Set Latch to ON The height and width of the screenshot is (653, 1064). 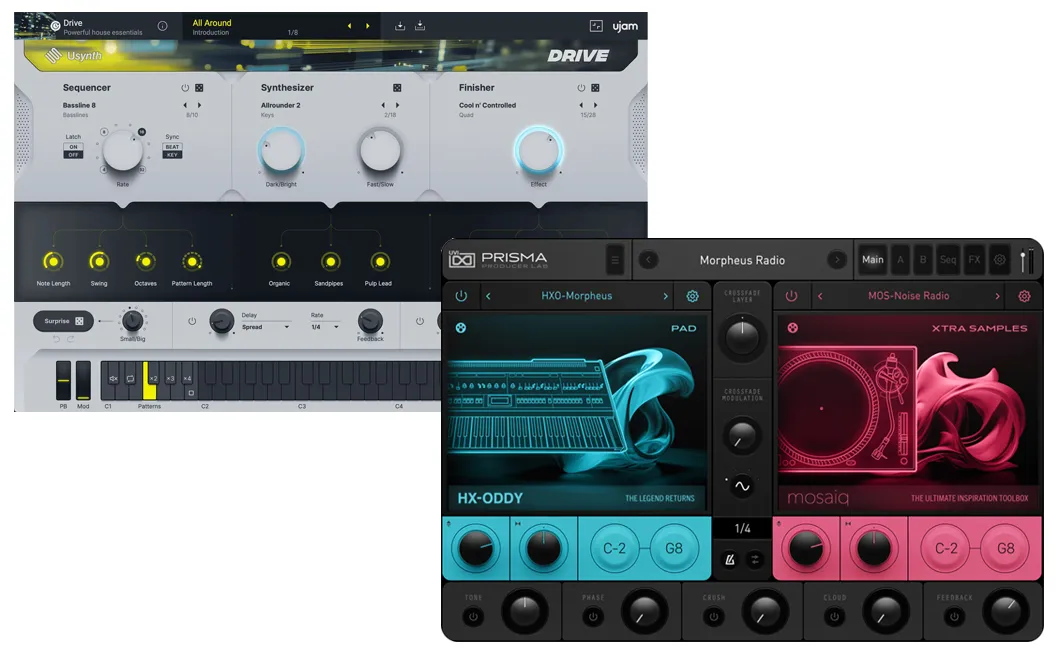coord(73,147)
